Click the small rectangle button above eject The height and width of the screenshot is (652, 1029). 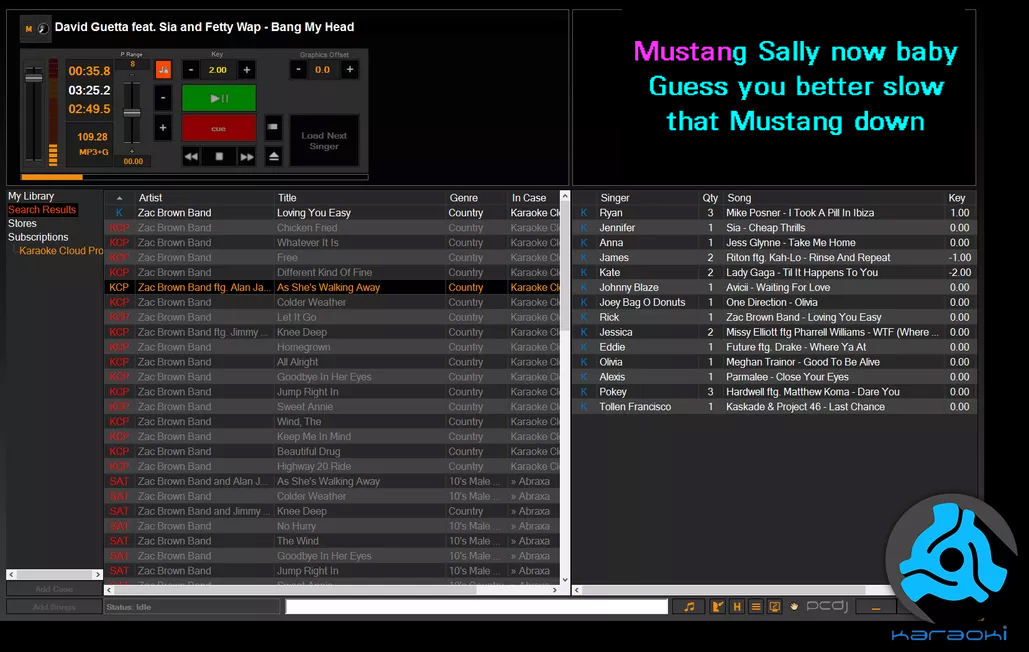pyautogui.click(x=273, y=127)
